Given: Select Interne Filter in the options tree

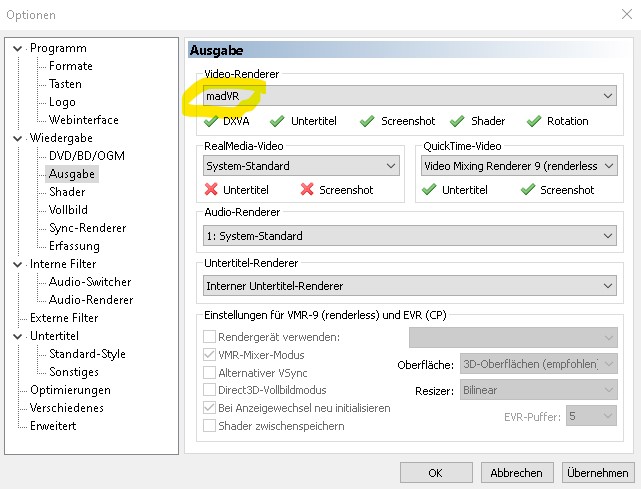Looking at the screenshot, I should (x=63, y=264).
